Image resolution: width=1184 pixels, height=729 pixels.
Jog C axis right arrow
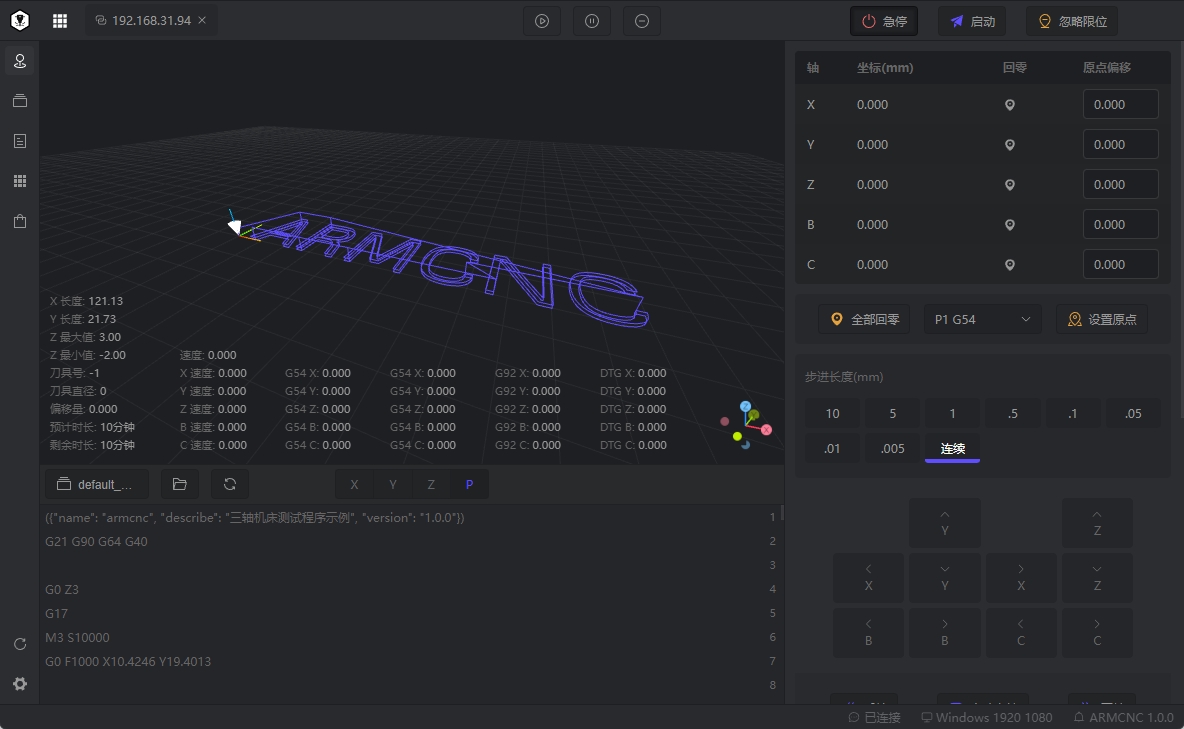[x=1097, y=633]
